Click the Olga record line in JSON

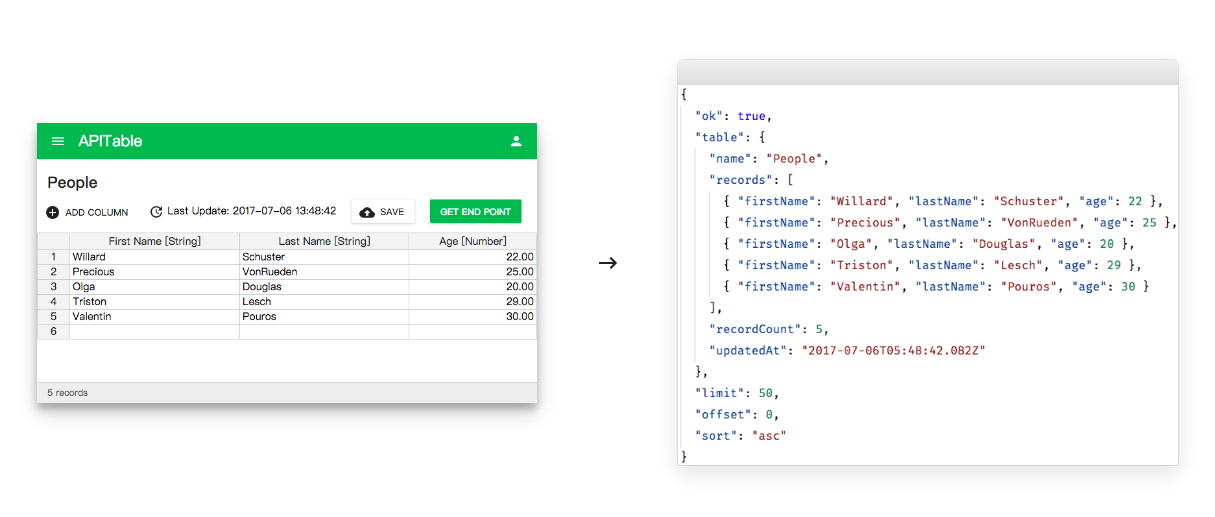pyautogui.click(x=929, y=244)
